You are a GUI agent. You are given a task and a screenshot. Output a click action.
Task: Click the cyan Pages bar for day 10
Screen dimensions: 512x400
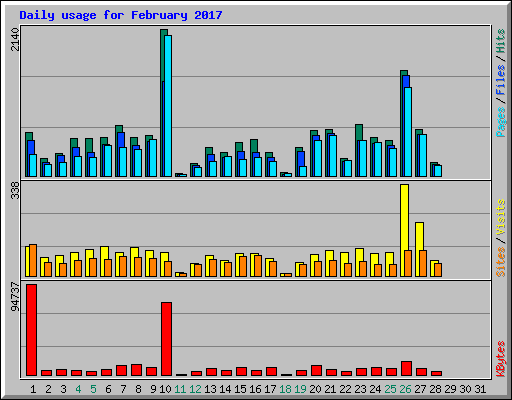pos(168,106)
